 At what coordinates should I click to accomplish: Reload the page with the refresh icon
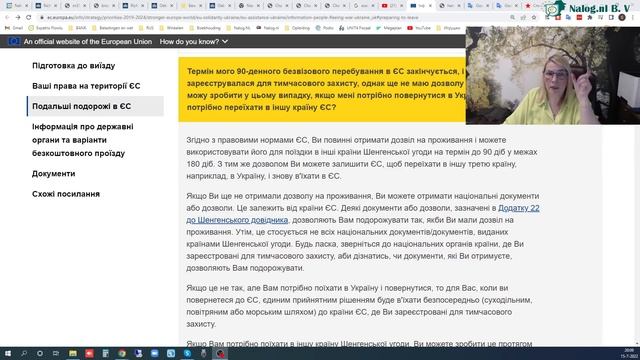(x=29, y=18)
